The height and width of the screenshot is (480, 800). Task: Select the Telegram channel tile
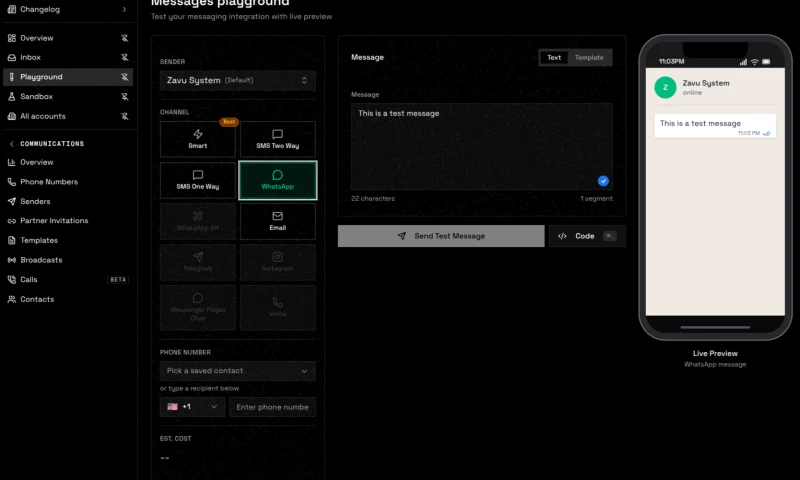[x=198, y=262]
